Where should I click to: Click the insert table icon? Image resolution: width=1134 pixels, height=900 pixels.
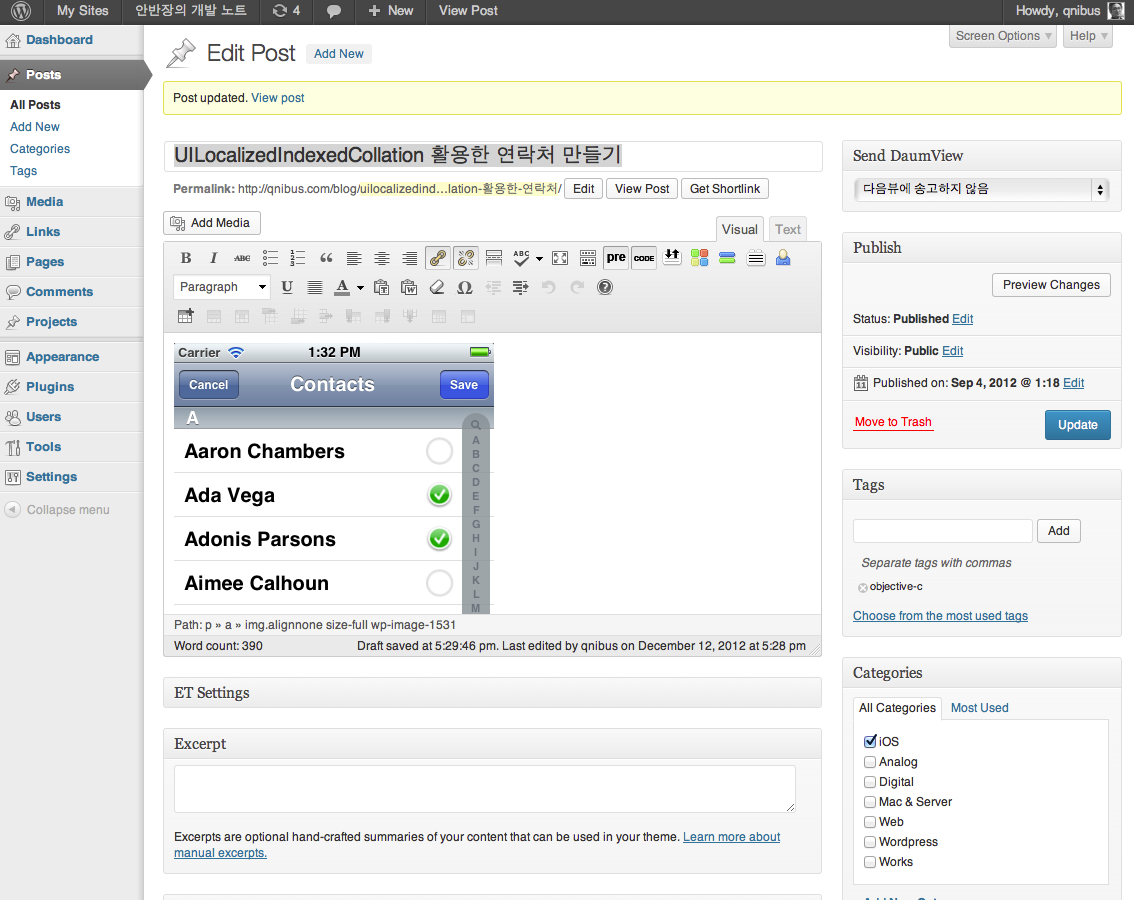(x=186, y=316)
